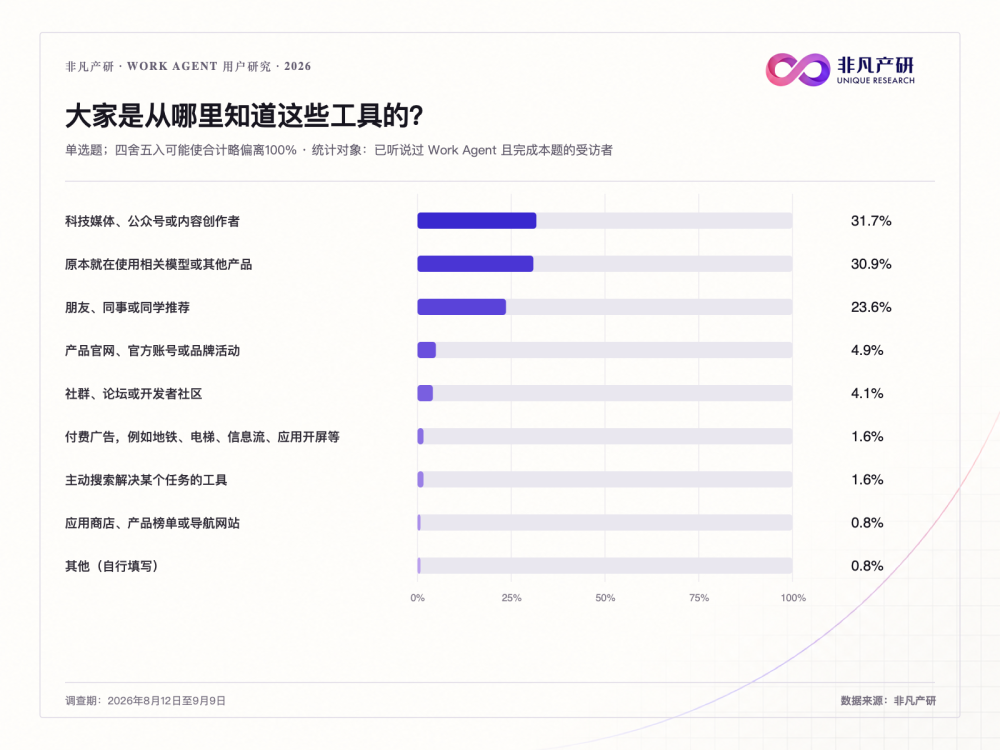The image size is (1000, 750).
Task: Select the chart title 大家是从哪里知道这些工具的?
Action: coord(244,115)
